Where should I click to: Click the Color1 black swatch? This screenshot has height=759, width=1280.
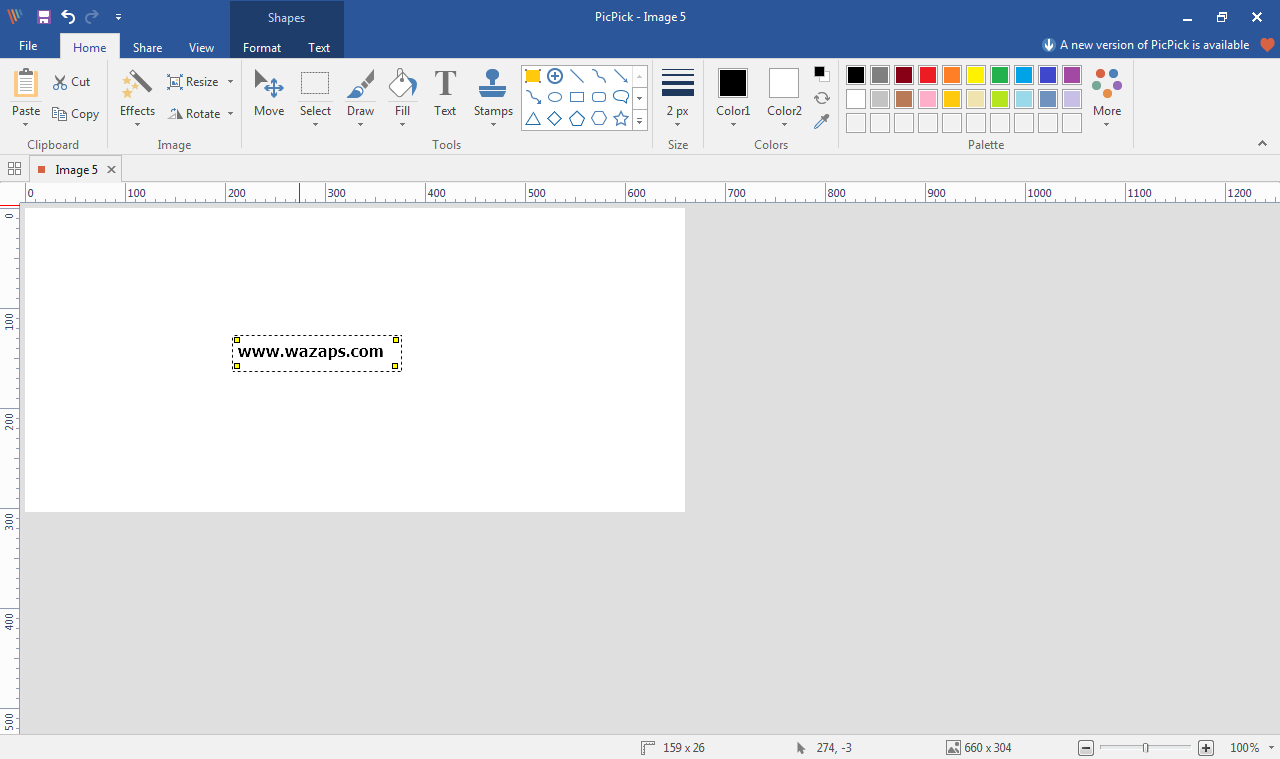[x=733, y=83]
